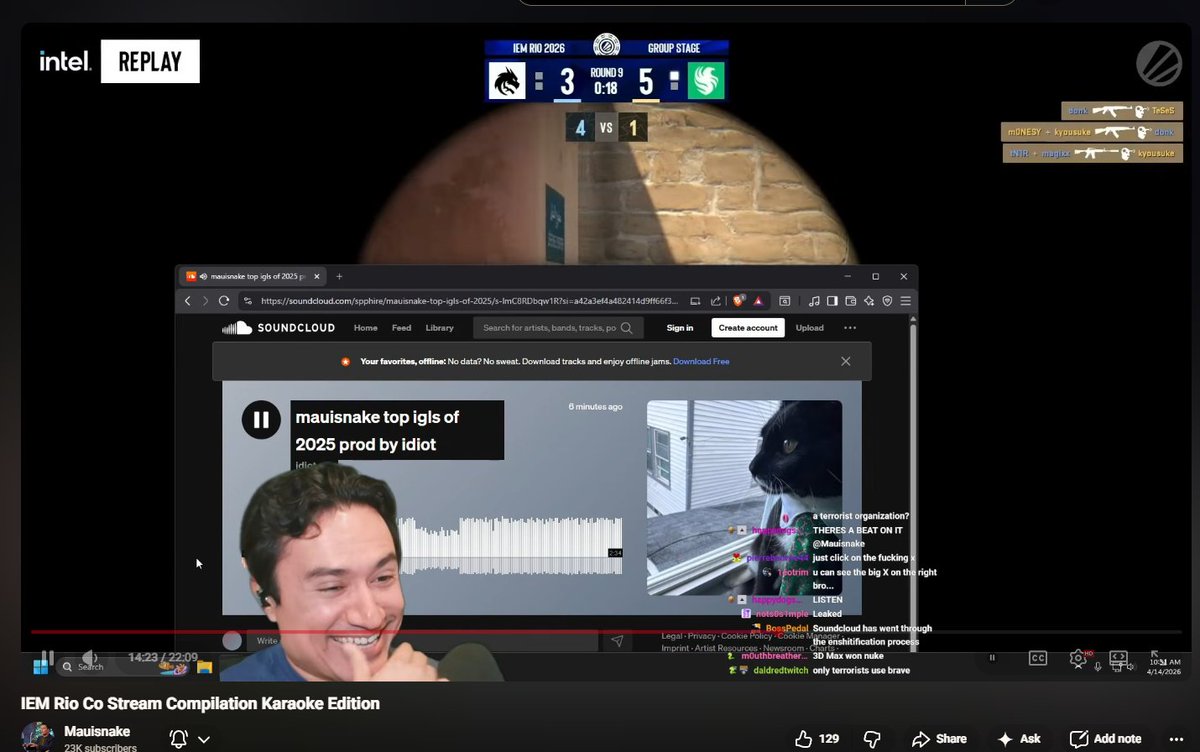Screen dimensions: 1200x752
Task: Open File Explorer folder in the stream taskbar
Action: [205, 666]
